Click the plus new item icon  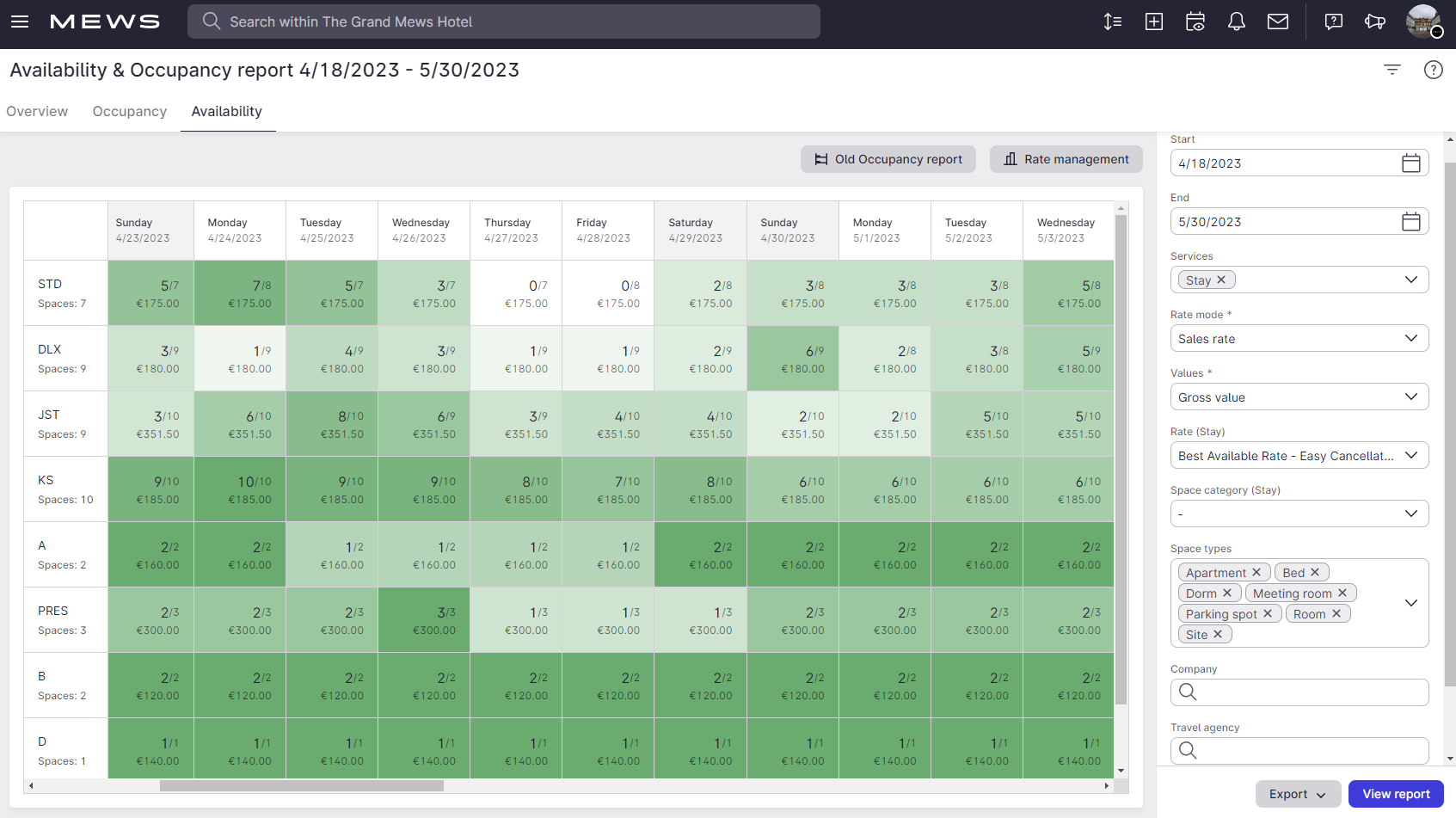[1153, 22]
